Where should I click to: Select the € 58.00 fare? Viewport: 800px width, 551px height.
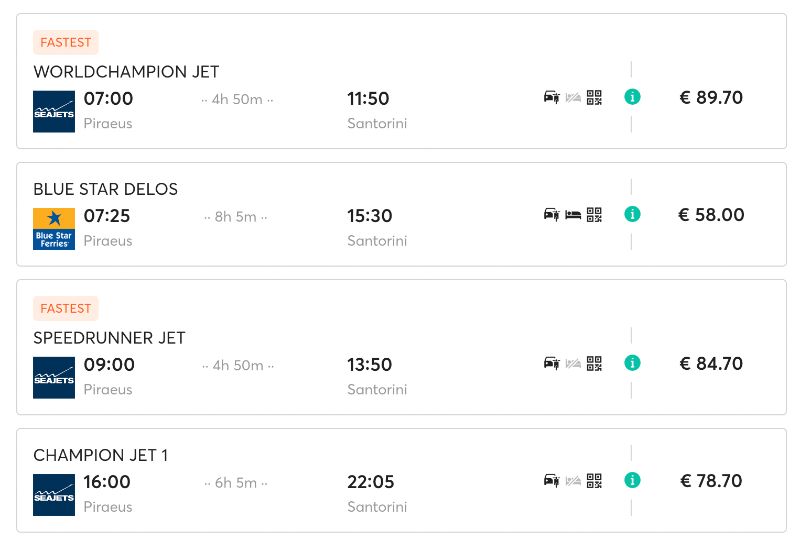click(711, 215)
